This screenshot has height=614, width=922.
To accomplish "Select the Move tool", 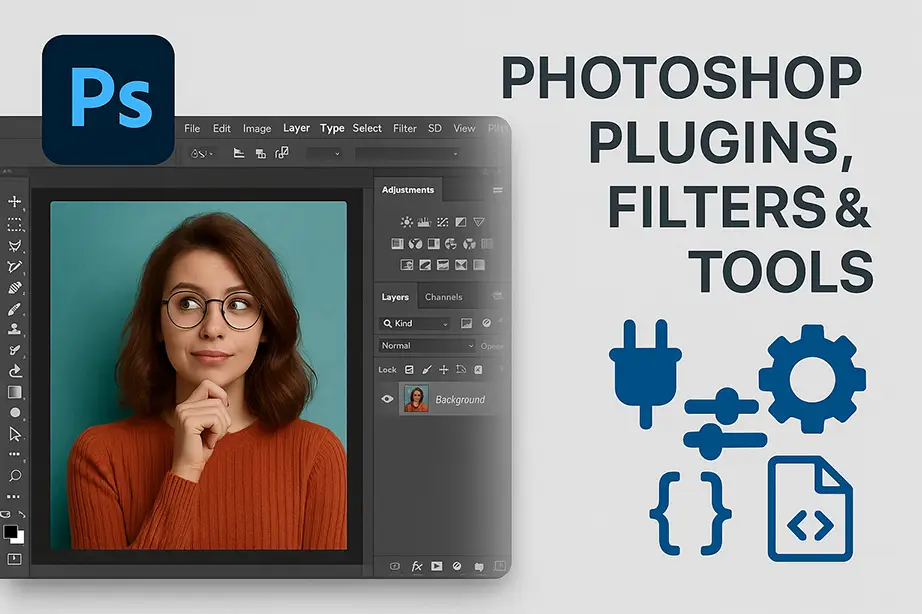I will (x=15, y=202).
